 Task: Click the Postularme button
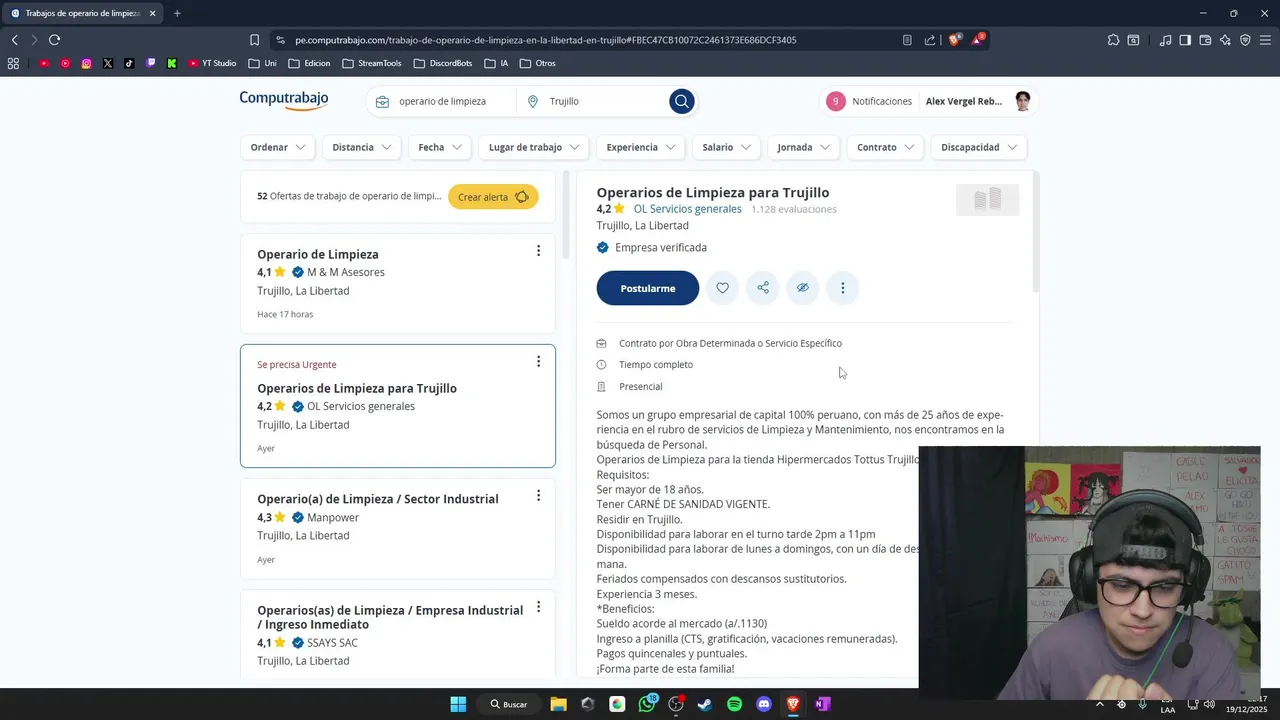(648, 288)
